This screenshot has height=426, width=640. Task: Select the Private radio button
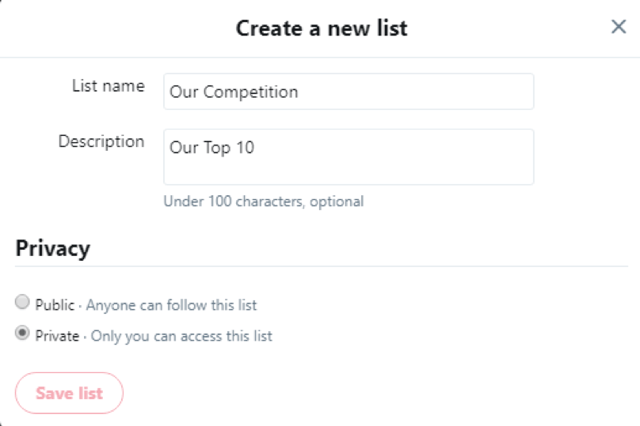(x=22, y=335)
